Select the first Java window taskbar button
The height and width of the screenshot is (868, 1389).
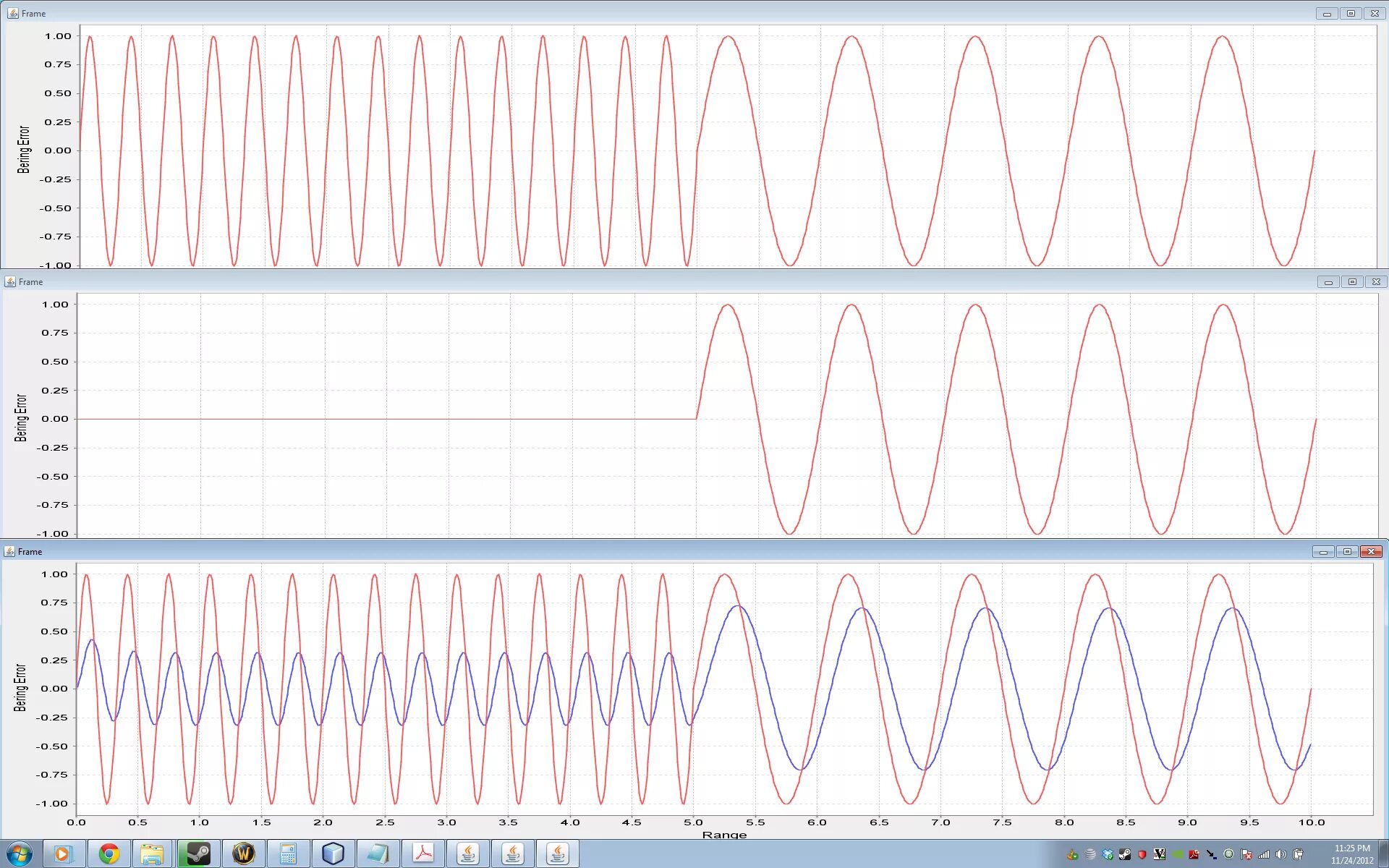coord(468,854)
